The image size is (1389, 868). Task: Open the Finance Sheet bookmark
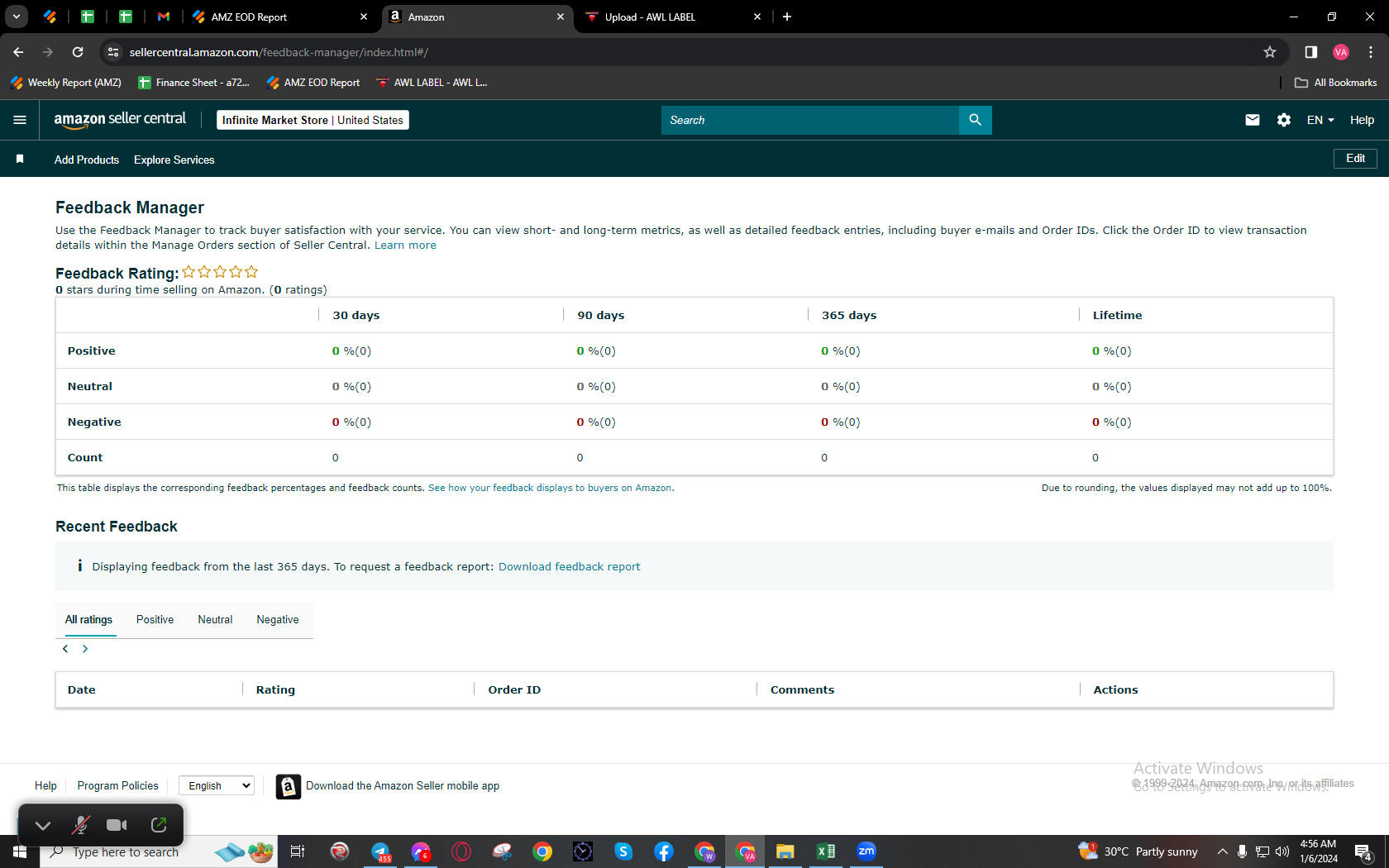194,83
